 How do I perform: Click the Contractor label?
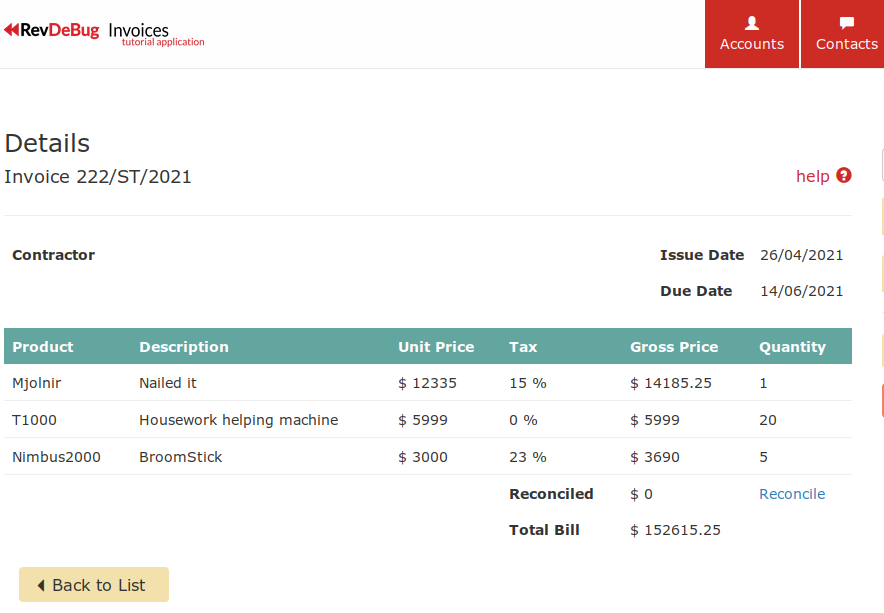pos(54,255)
